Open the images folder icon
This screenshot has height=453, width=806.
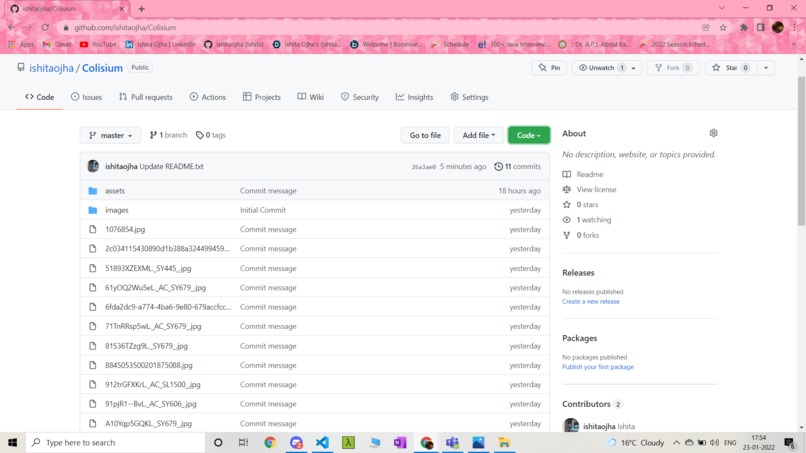pos(93,210)
